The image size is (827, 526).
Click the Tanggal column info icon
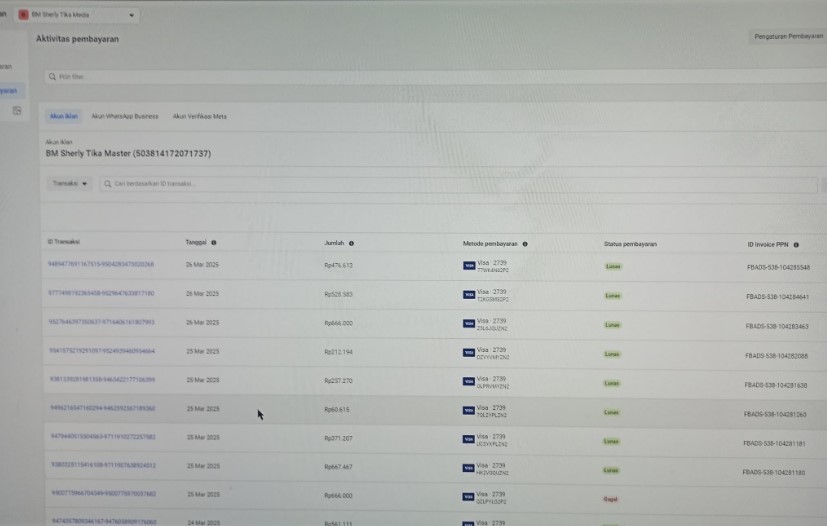coord(214,242)
